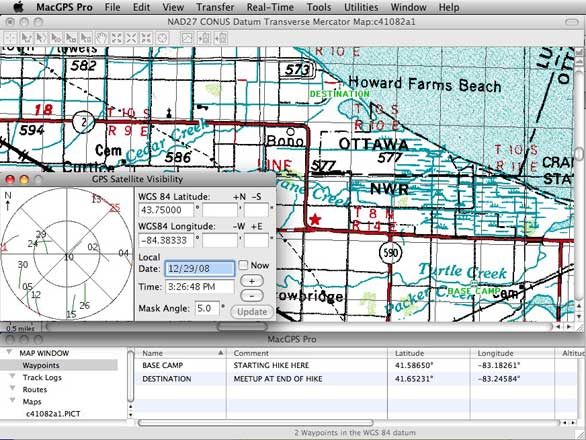Select the DESTINATION waypoint row

point(355,379)
